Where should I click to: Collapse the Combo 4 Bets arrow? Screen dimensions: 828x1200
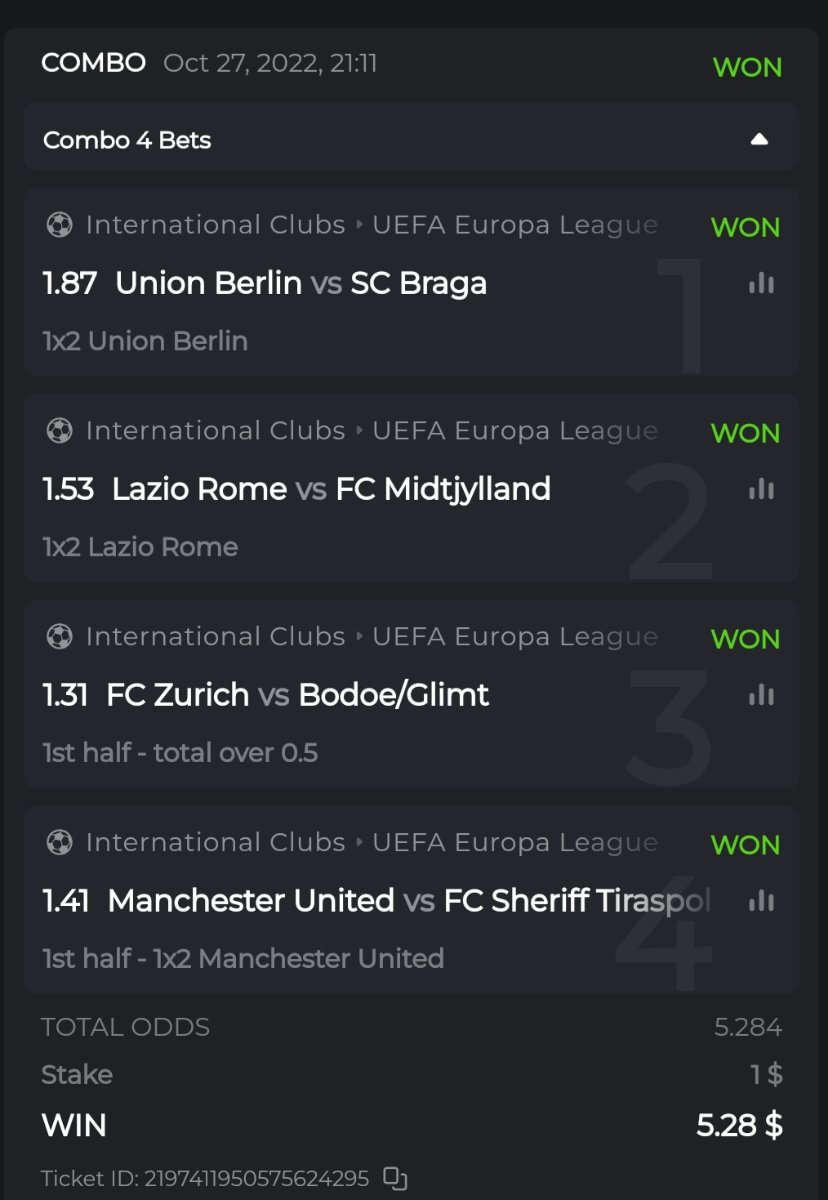(x=759, y=140)
